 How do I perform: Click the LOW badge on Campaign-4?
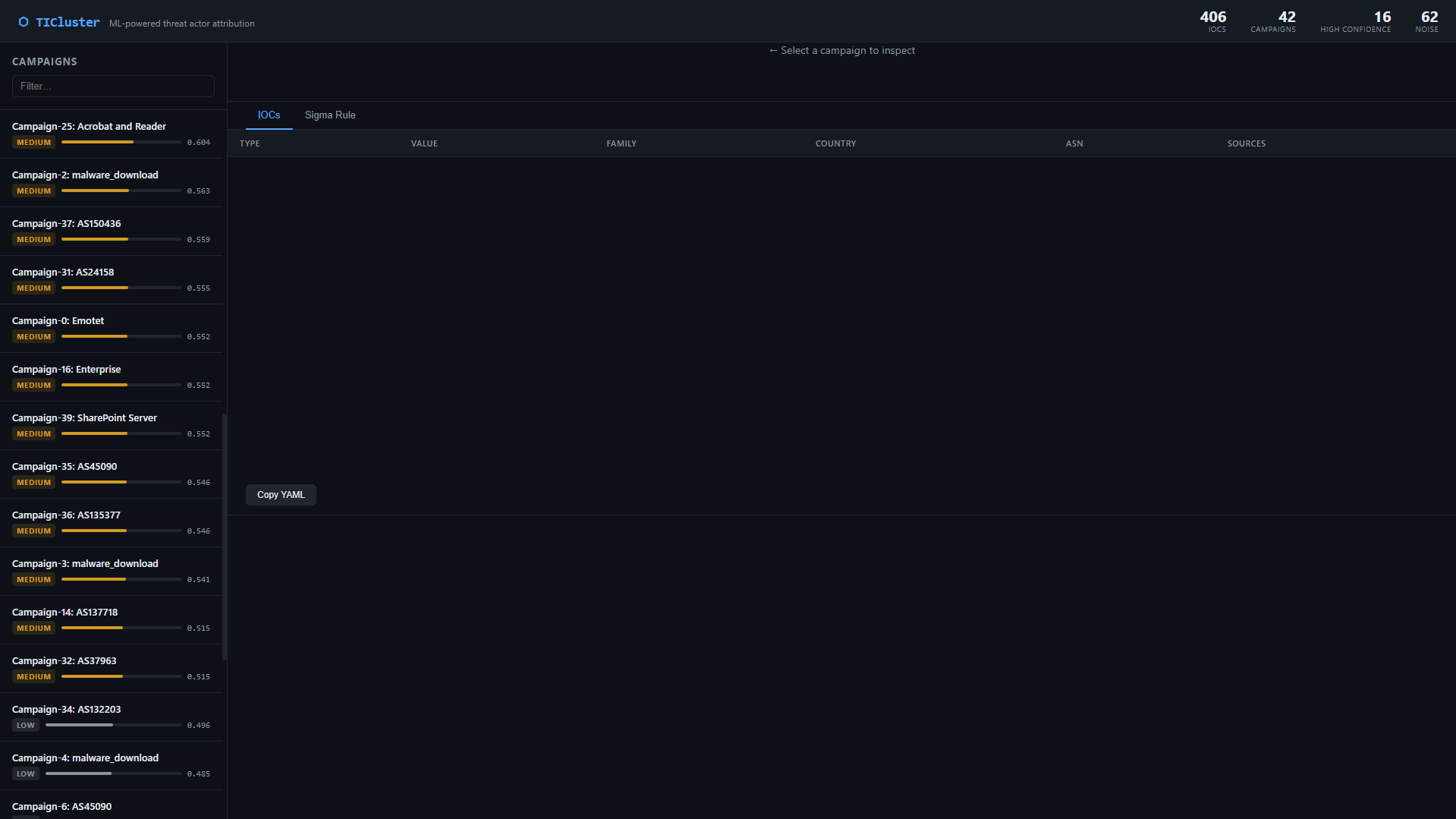pyautogui.click(x=26, y=774)
